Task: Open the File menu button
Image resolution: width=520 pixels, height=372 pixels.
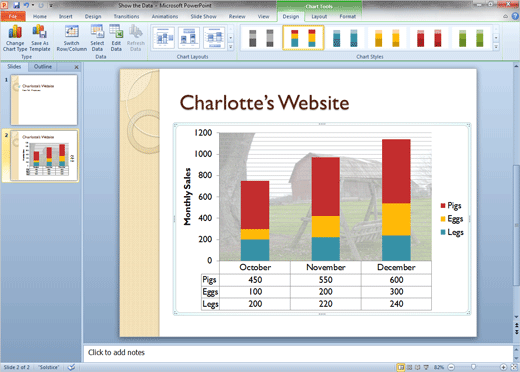Action: coord(13,16)
